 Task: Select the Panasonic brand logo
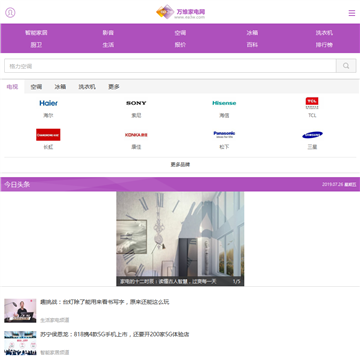pos(224,134)
